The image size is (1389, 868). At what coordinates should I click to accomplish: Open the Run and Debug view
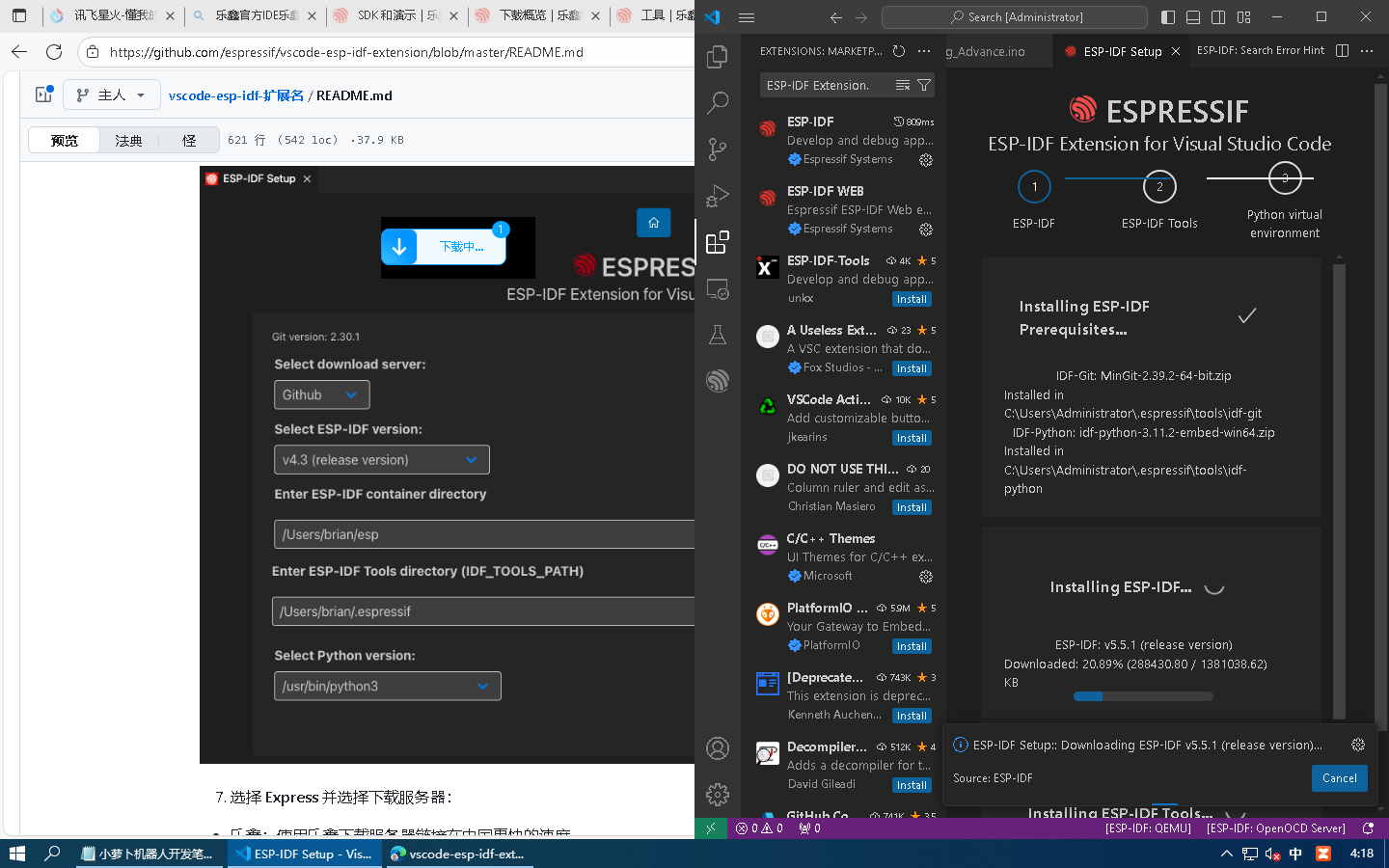click(717, 196)
